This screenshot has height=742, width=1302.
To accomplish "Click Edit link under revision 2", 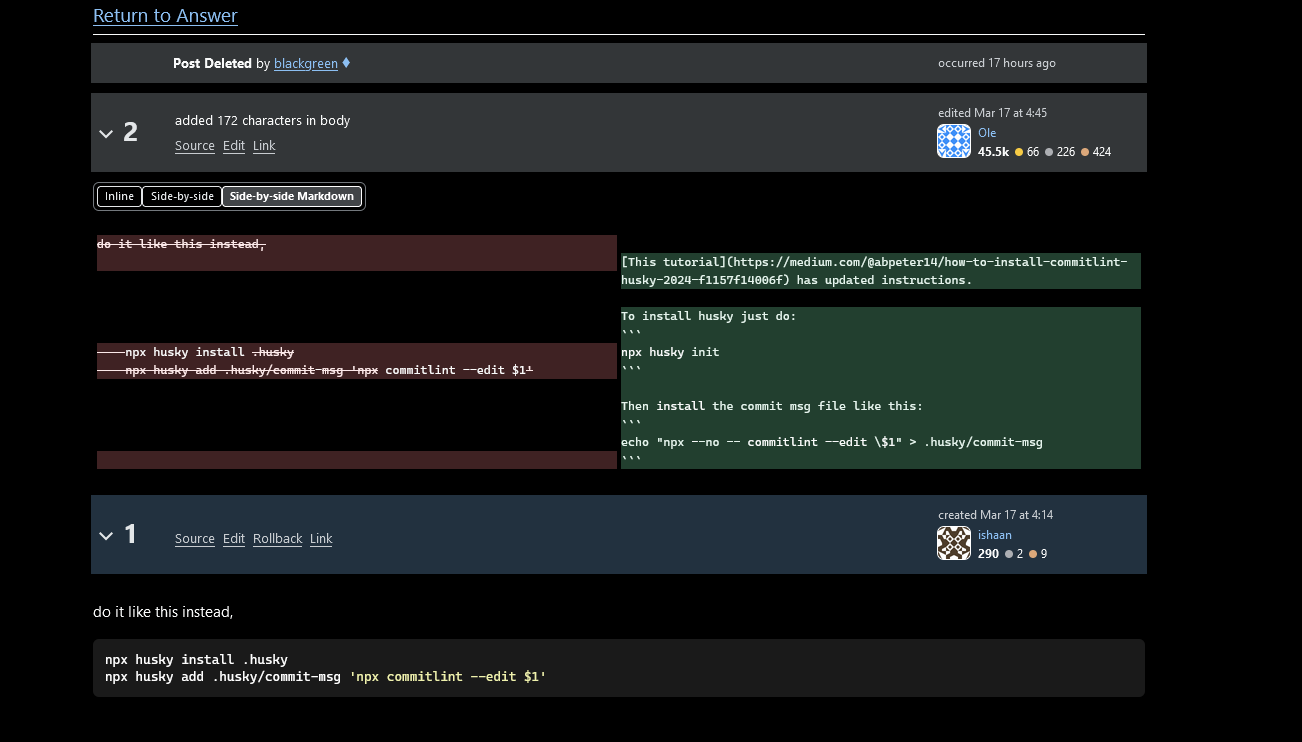I will point(234,146).
